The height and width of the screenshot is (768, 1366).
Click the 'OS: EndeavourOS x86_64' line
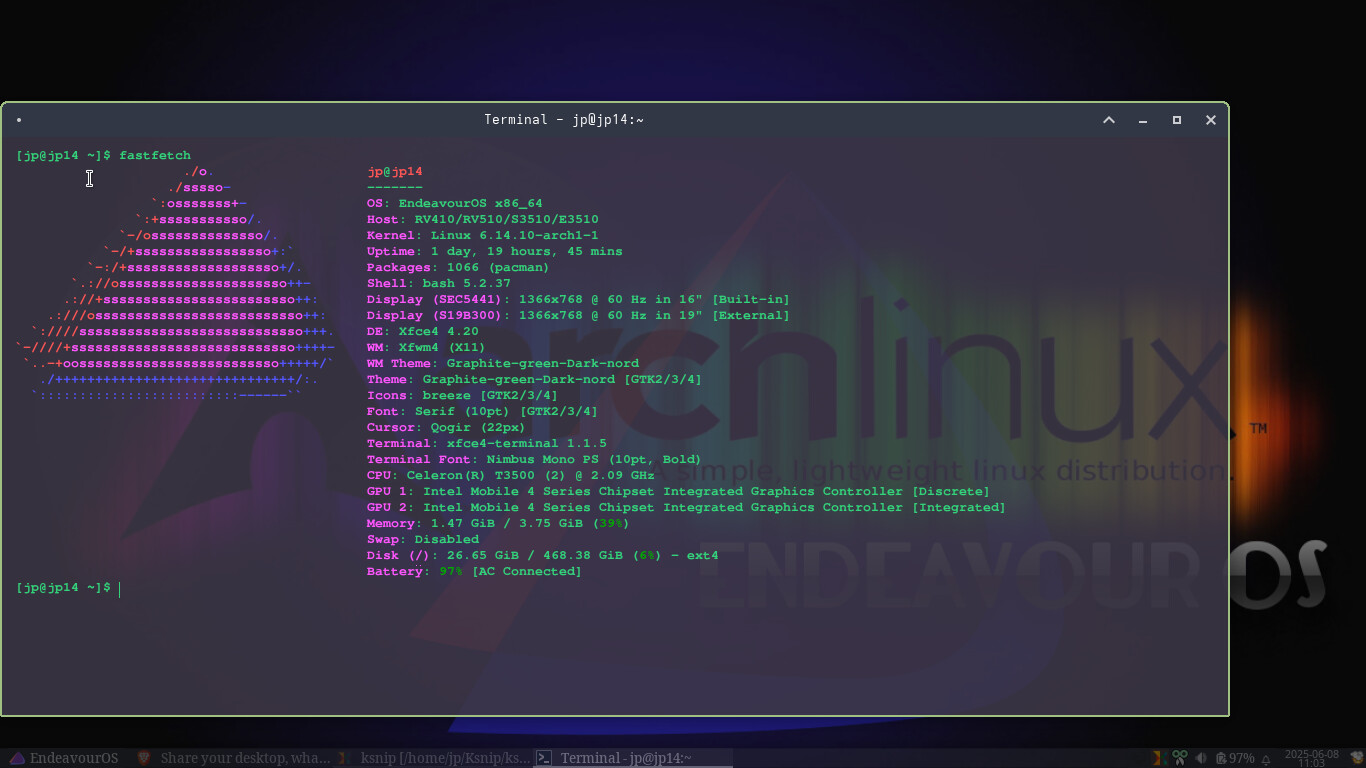coord(455,203)
